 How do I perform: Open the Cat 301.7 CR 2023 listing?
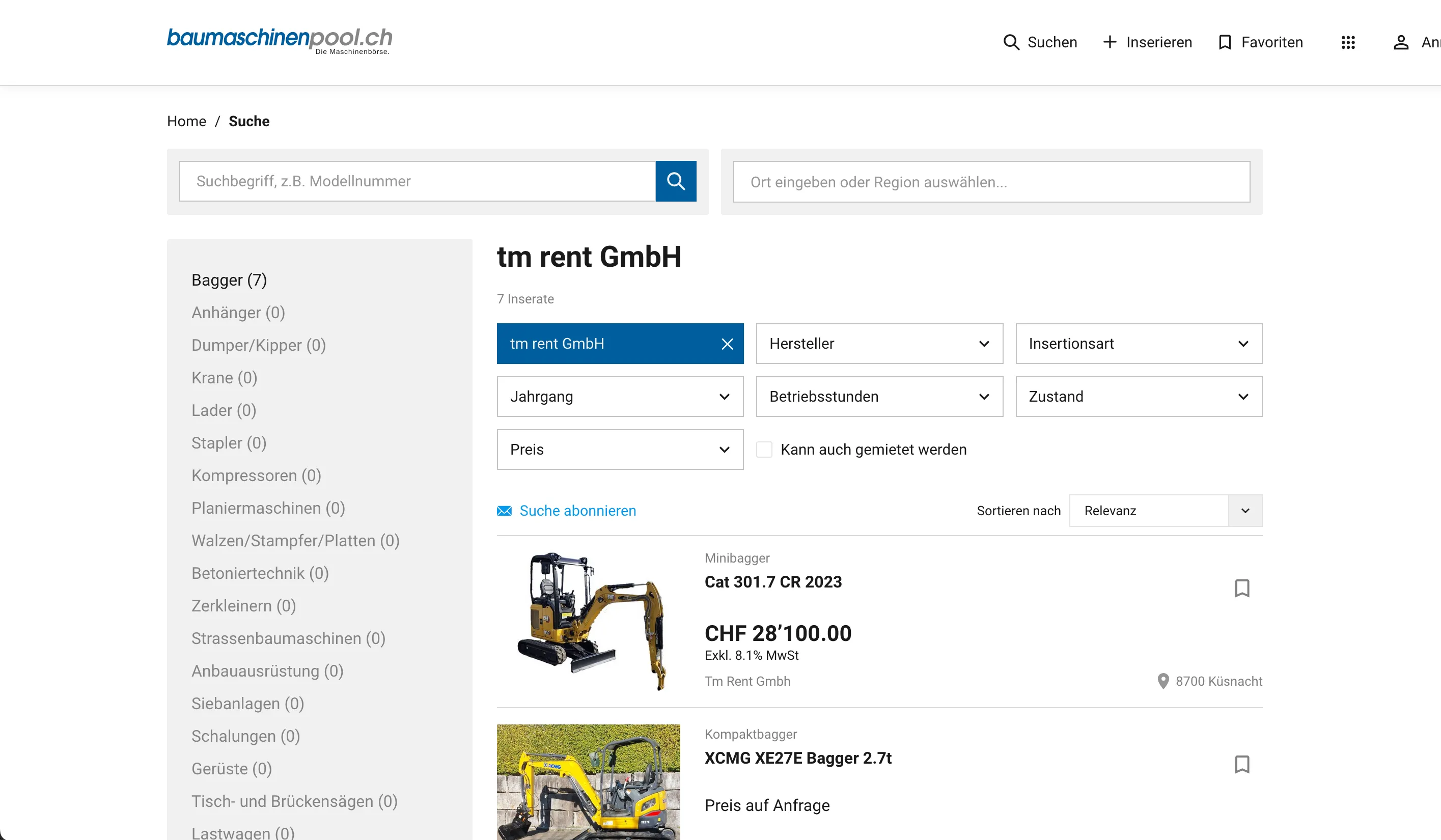click(773, 582)
